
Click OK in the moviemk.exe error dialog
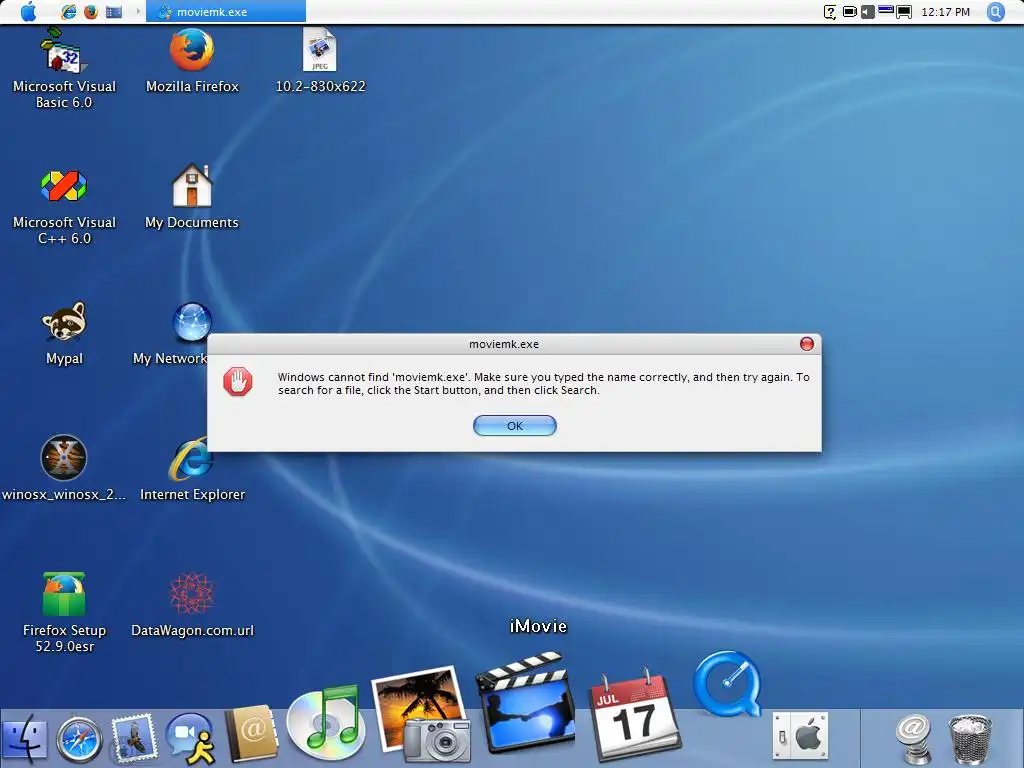click(515, 426)
